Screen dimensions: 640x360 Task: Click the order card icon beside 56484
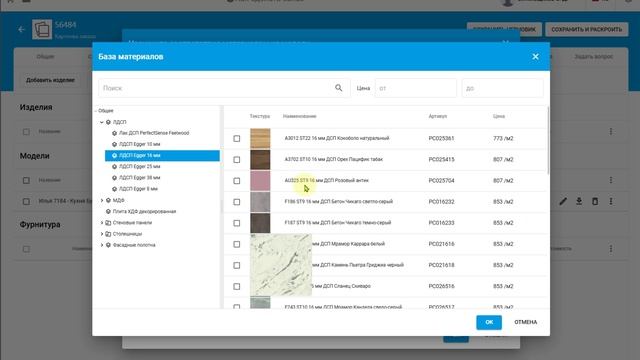point(42,29)
